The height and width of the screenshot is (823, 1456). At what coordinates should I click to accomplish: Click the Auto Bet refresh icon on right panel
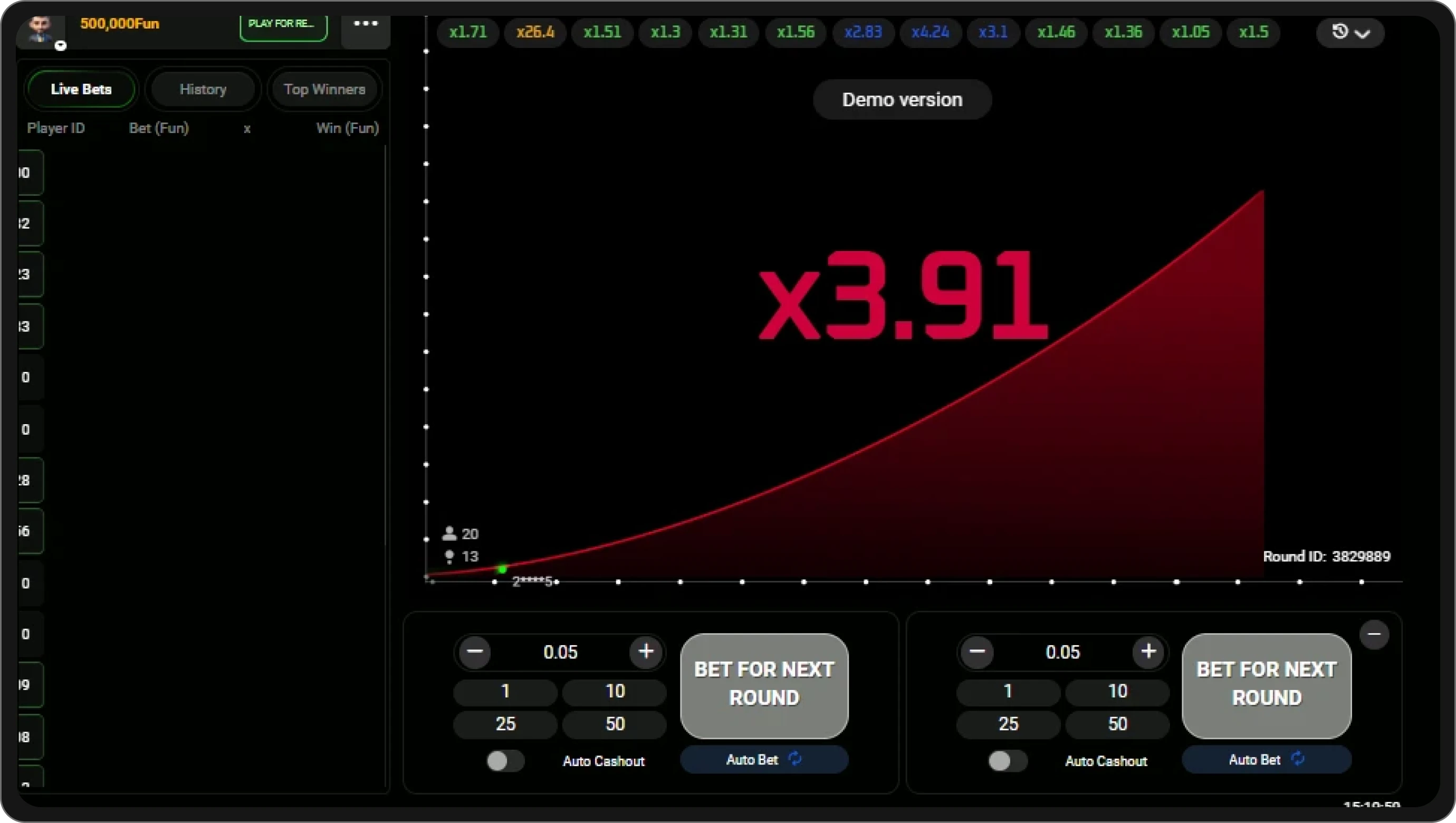1298,759
